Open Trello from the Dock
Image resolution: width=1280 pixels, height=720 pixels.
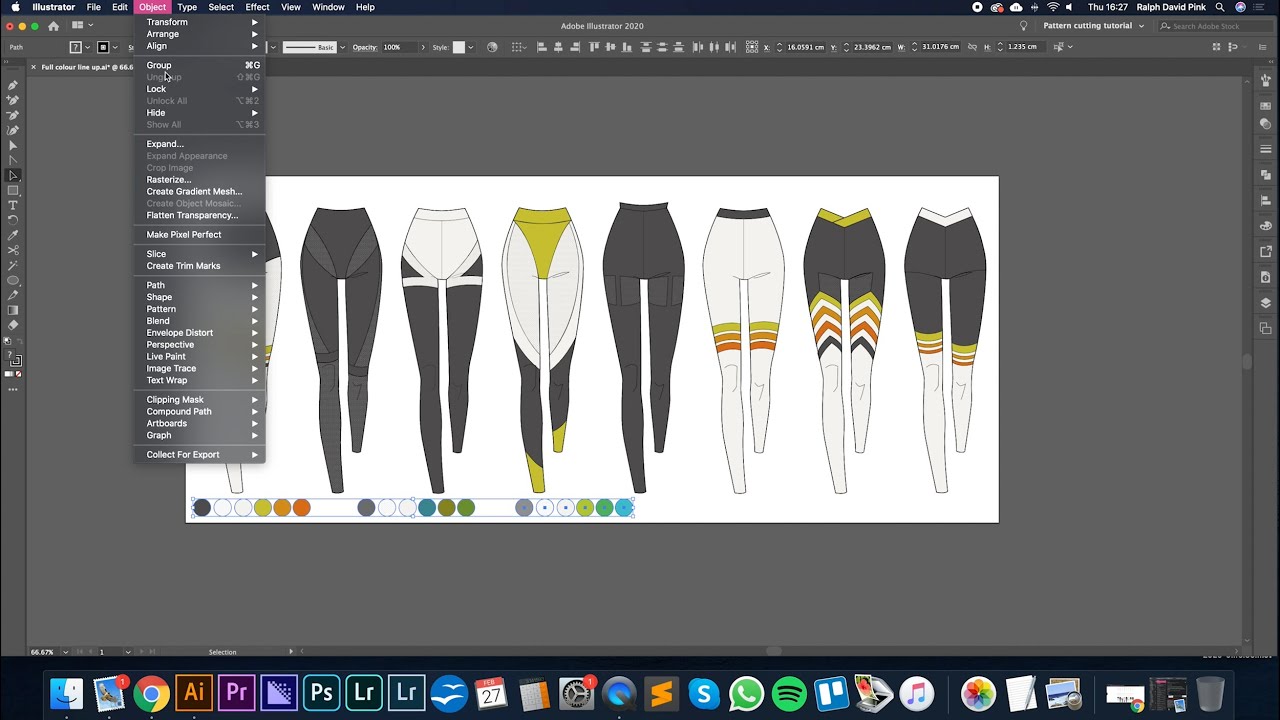[831, 692]
